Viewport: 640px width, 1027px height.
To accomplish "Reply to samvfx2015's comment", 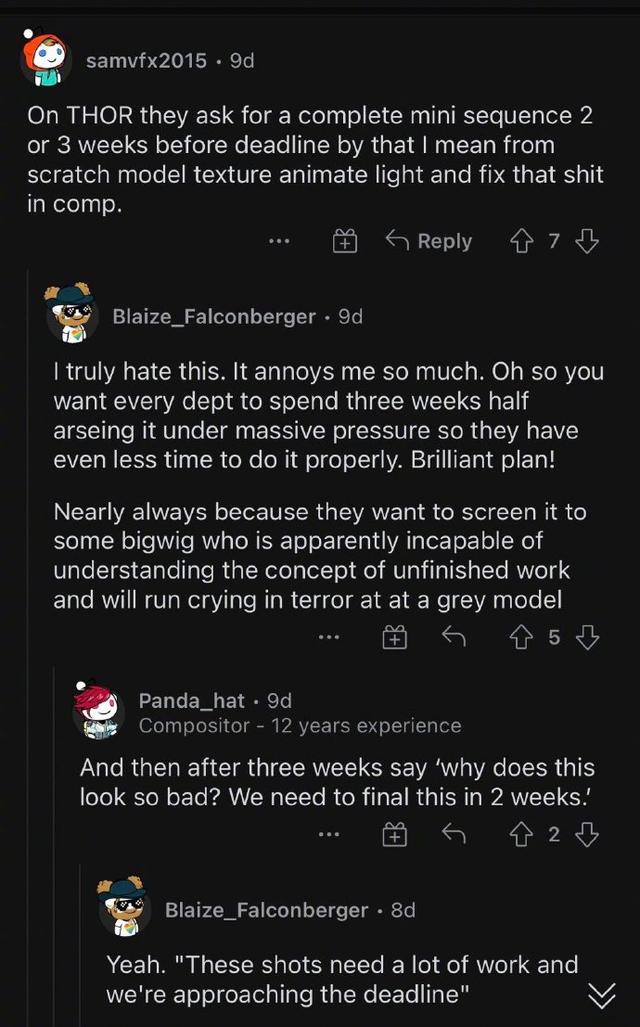I will [428, 241].
